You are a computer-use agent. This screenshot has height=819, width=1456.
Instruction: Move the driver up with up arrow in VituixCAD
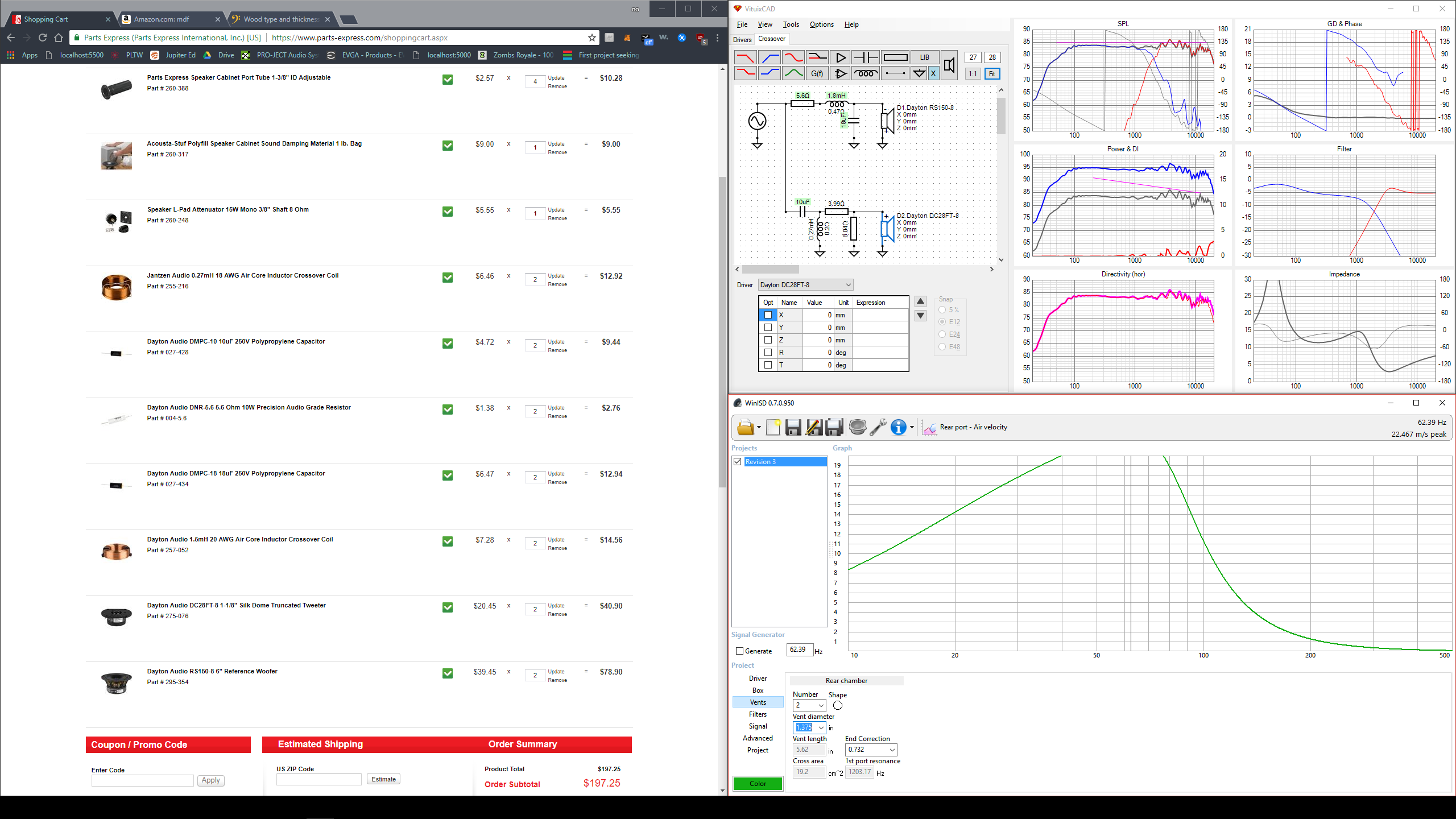click(920, 301)
